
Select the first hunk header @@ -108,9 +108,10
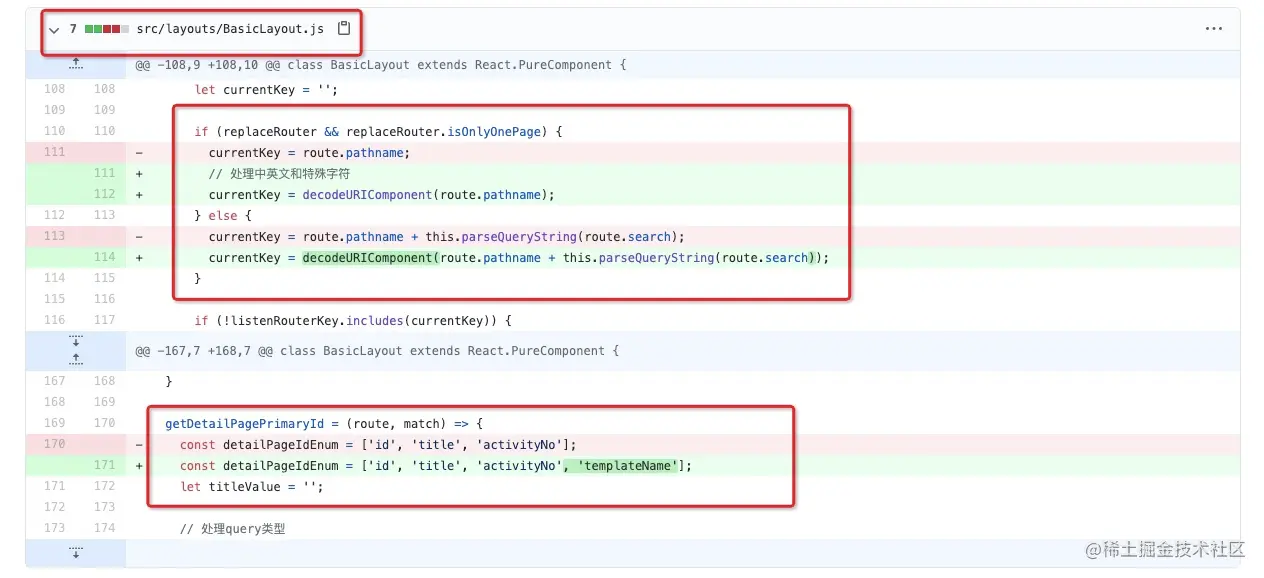tap(381, 65)
